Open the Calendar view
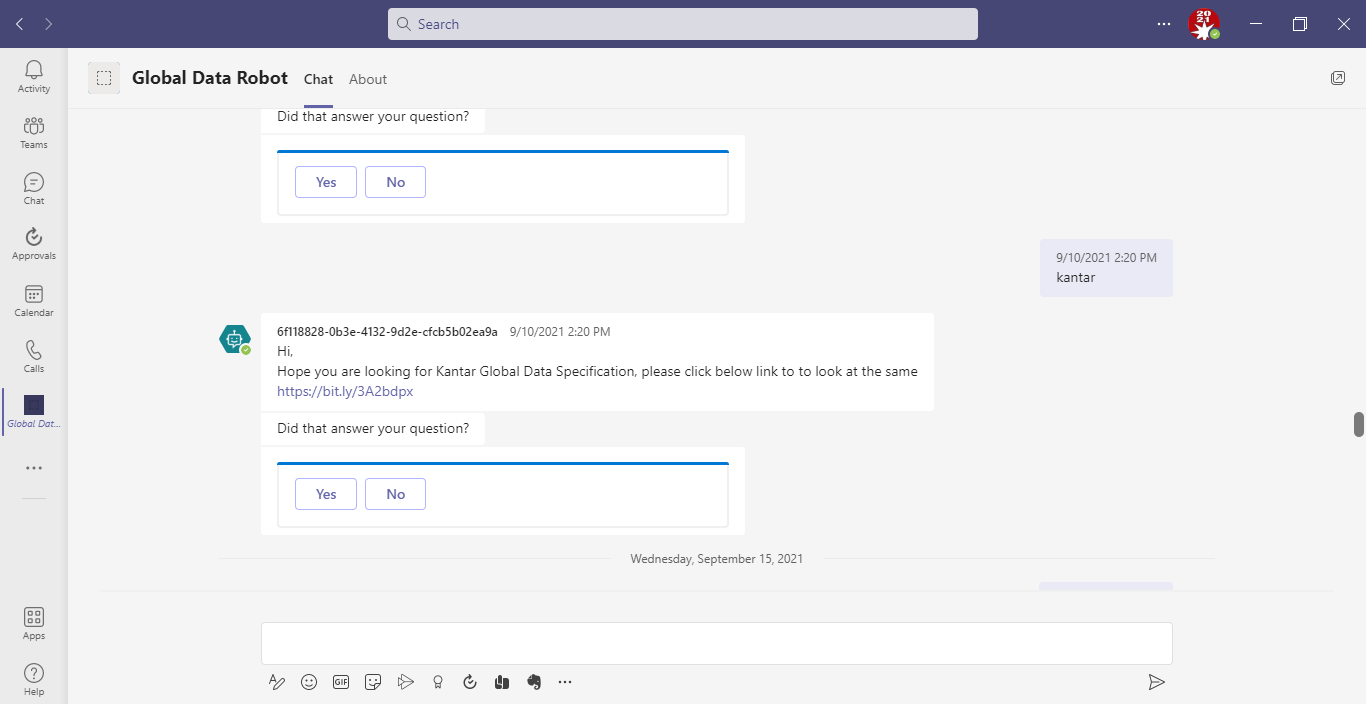 pos(34,300)
